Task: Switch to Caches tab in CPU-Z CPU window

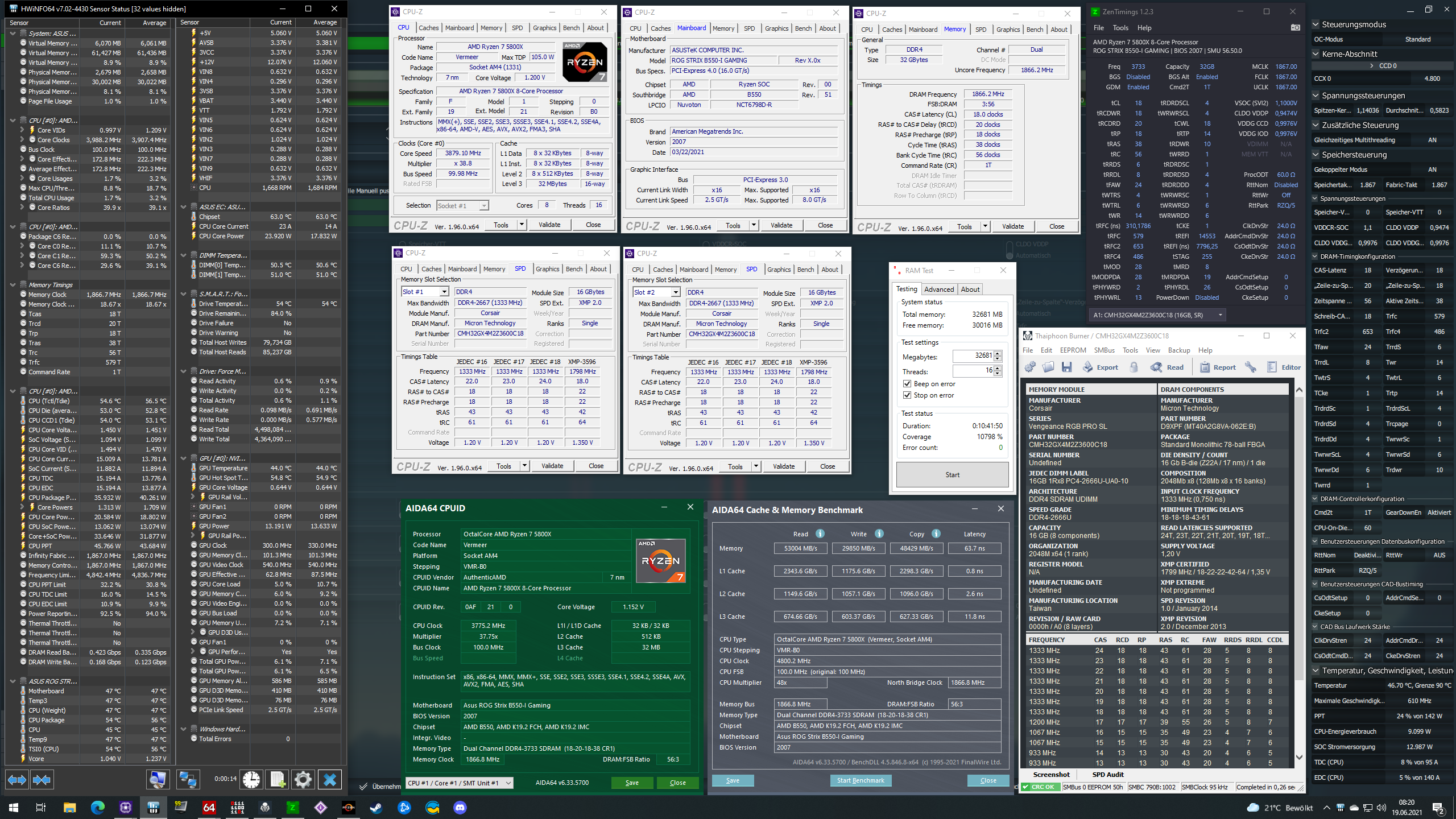Action: tap(428, 28)
